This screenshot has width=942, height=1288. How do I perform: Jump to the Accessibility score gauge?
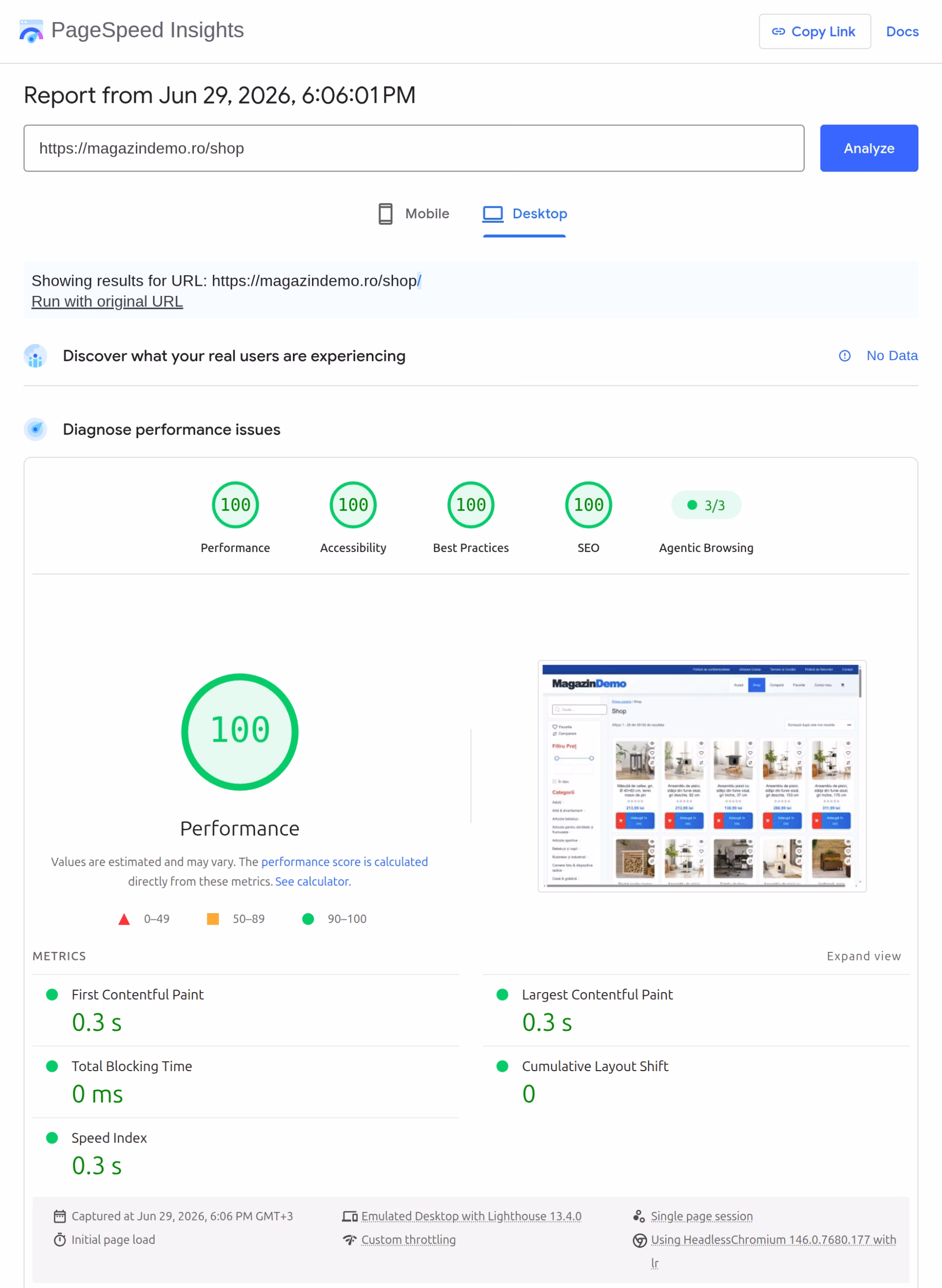[353, 505]
